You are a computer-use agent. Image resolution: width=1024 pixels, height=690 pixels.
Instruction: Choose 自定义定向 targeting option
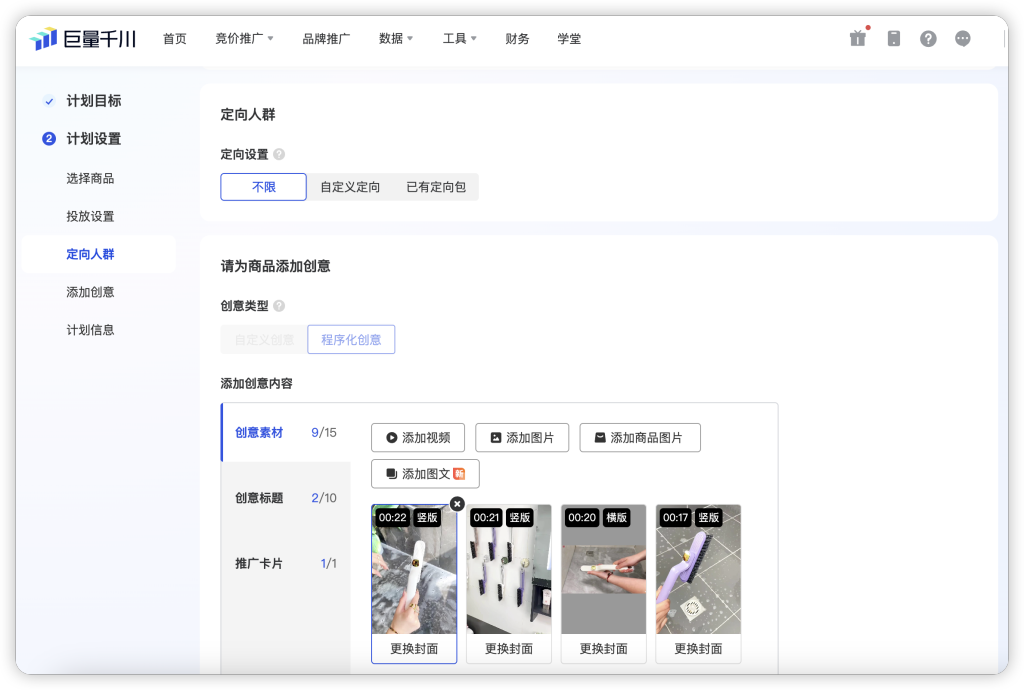350,187
